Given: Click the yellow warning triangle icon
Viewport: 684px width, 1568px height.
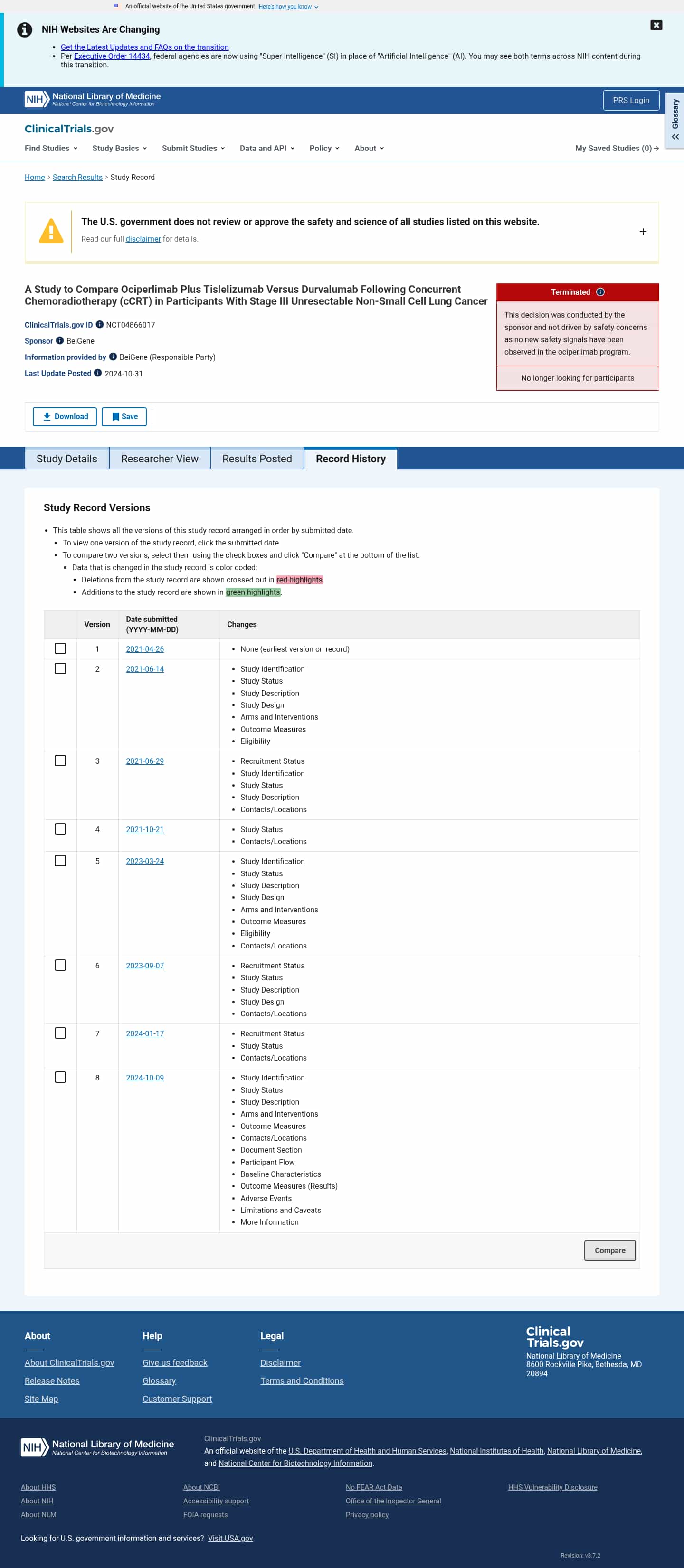Looking at the screenshot, I should coord(51,231).
